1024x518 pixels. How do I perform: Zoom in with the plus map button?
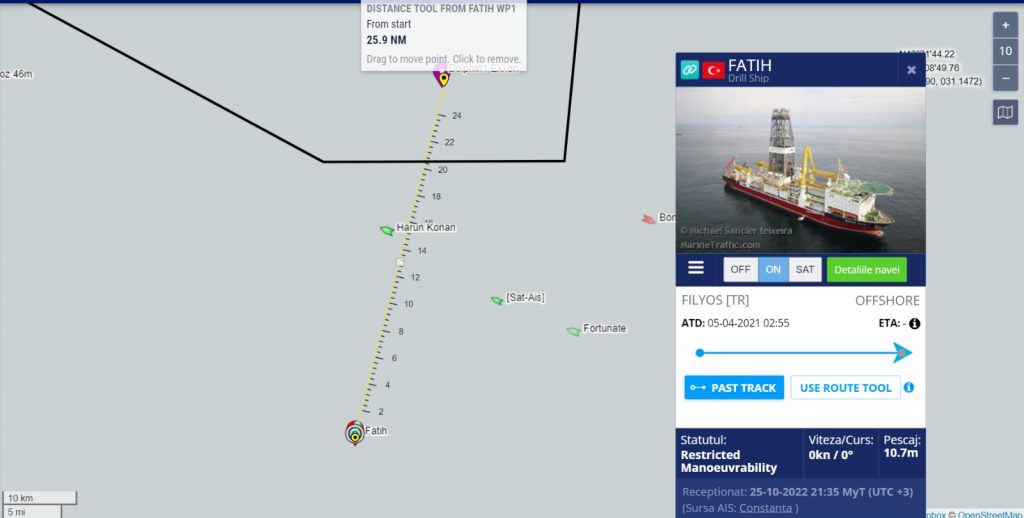tap(1005, 25)
